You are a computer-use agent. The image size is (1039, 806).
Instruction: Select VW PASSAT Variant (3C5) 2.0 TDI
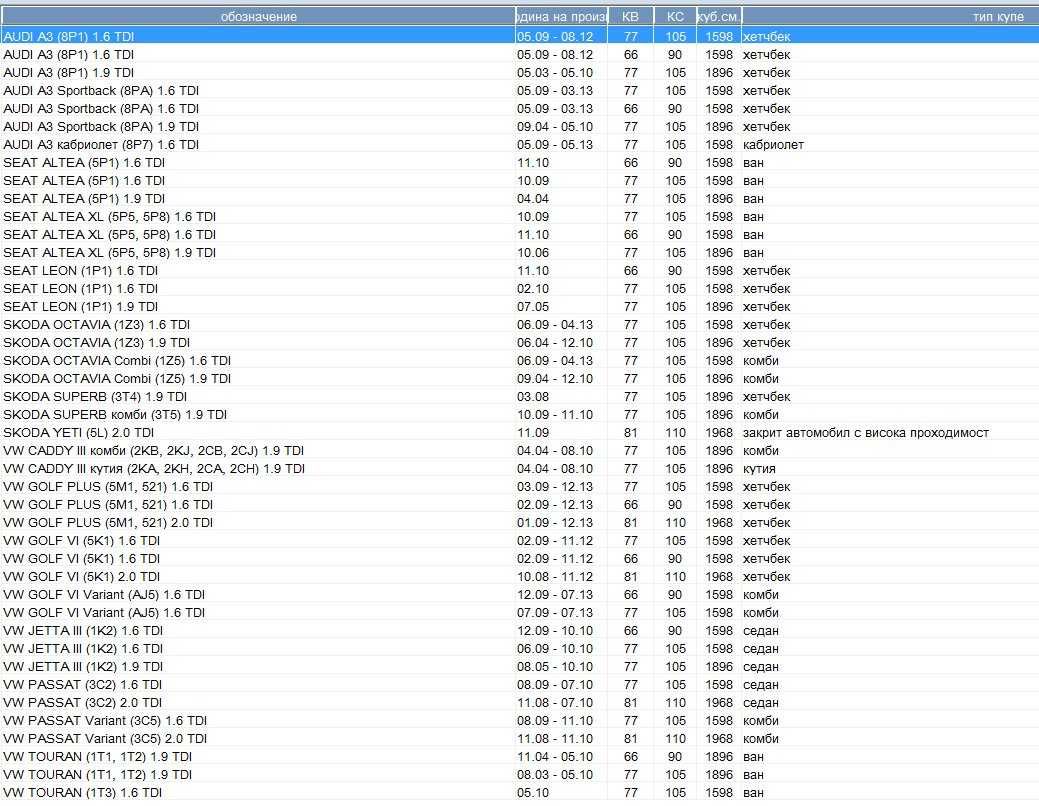tap(520, 738)
